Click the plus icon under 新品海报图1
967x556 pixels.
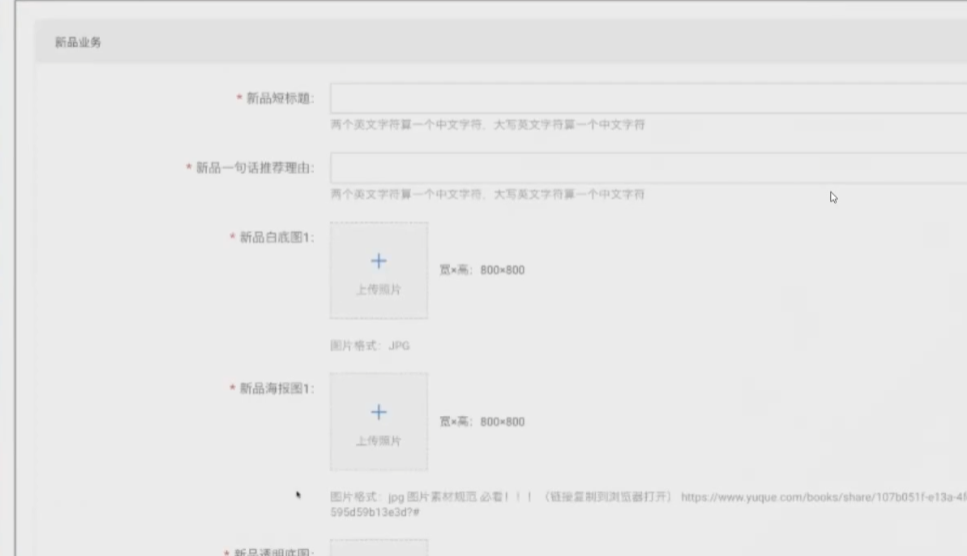(378, 412)
